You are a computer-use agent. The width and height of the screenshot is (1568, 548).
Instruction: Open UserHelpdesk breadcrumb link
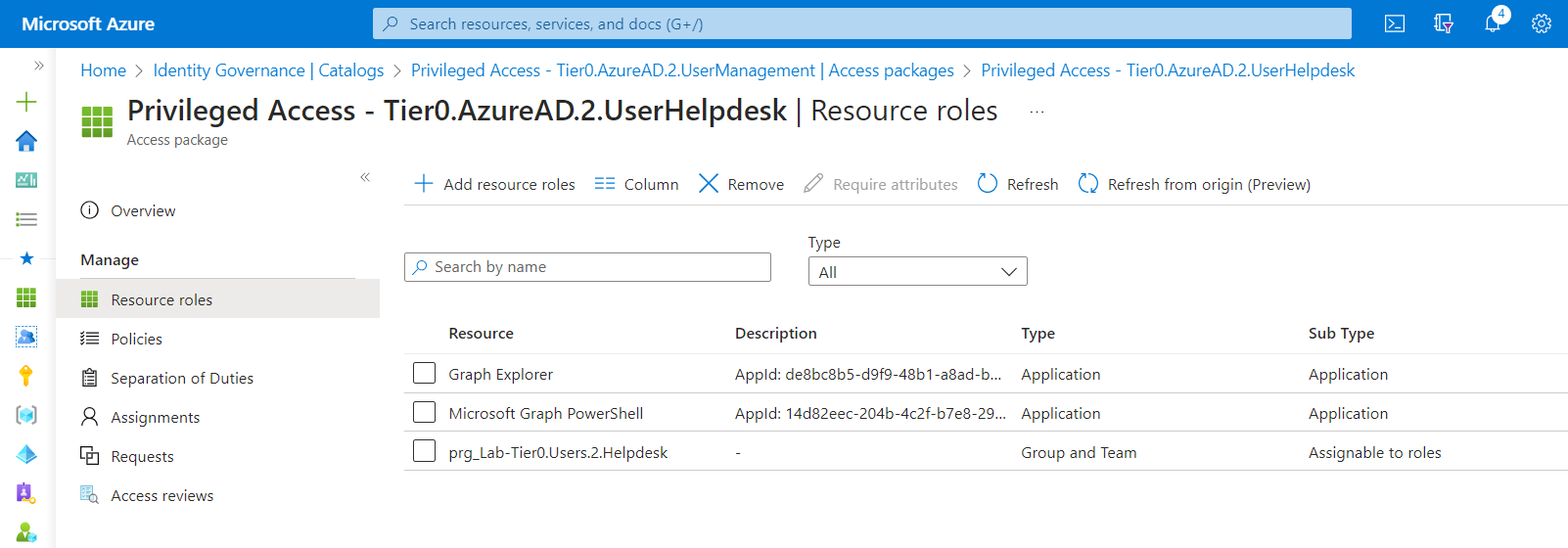[1168, 70]
